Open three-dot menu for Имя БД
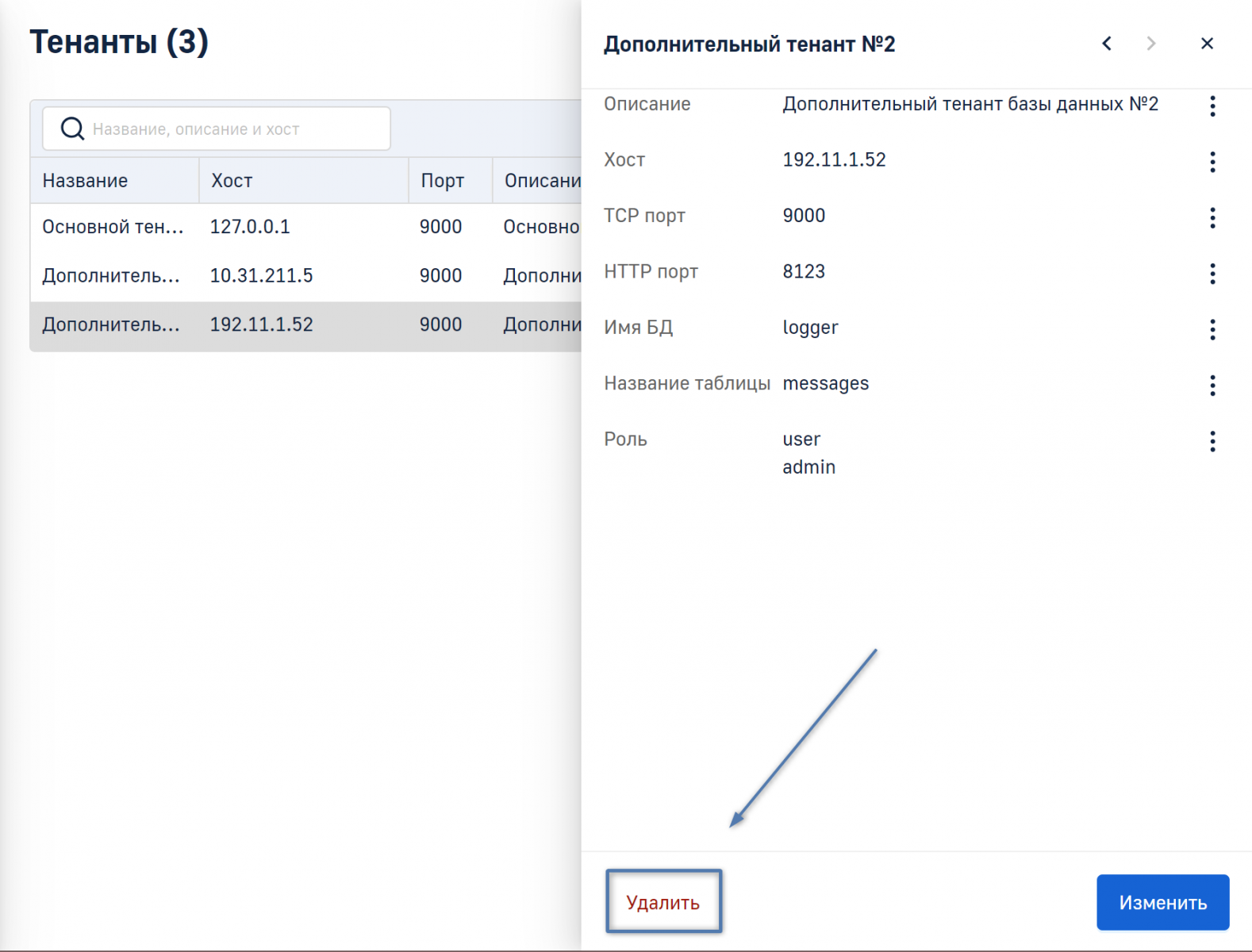This screenshot has width=1252, height=952. pyautogui.click(x=1212, y=329)
